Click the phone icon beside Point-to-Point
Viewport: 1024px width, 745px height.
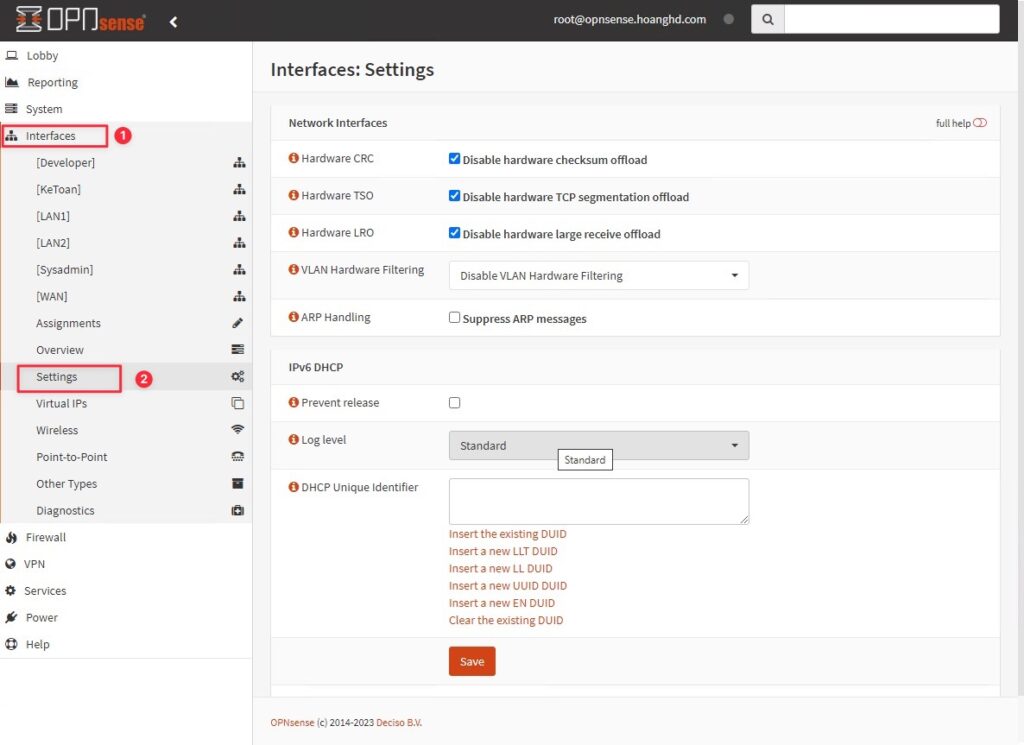click(238, 456)
